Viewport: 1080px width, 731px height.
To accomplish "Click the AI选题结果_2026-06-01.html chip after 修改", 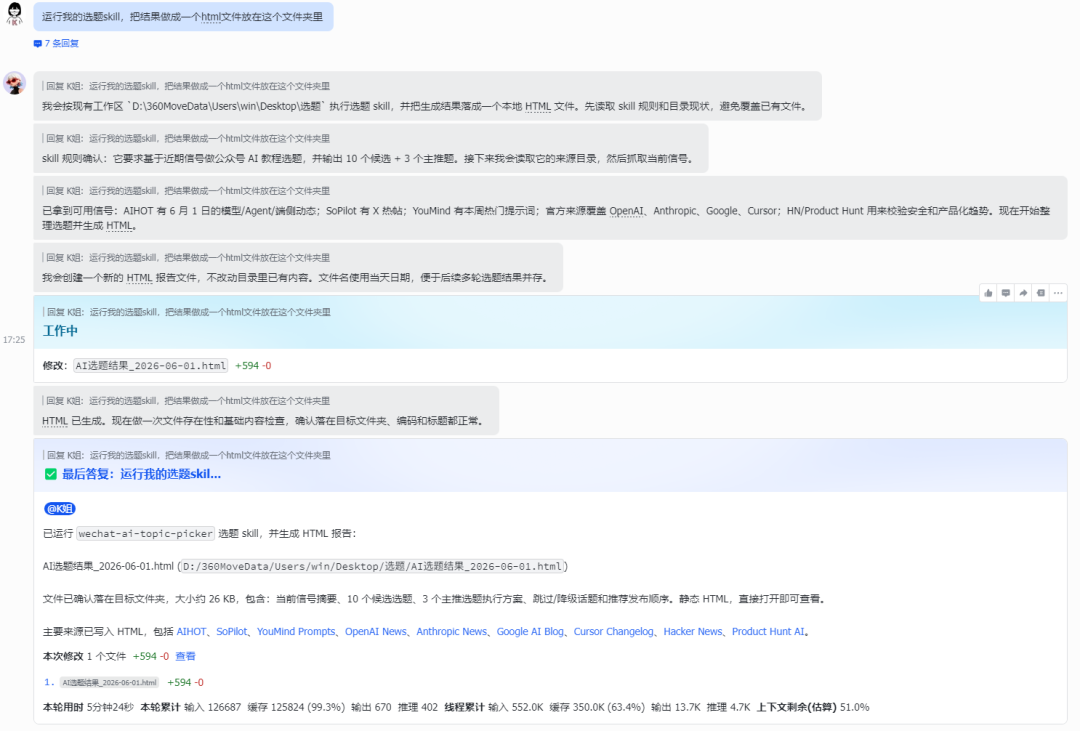I will pyautogui.click(x=151, y=366).
